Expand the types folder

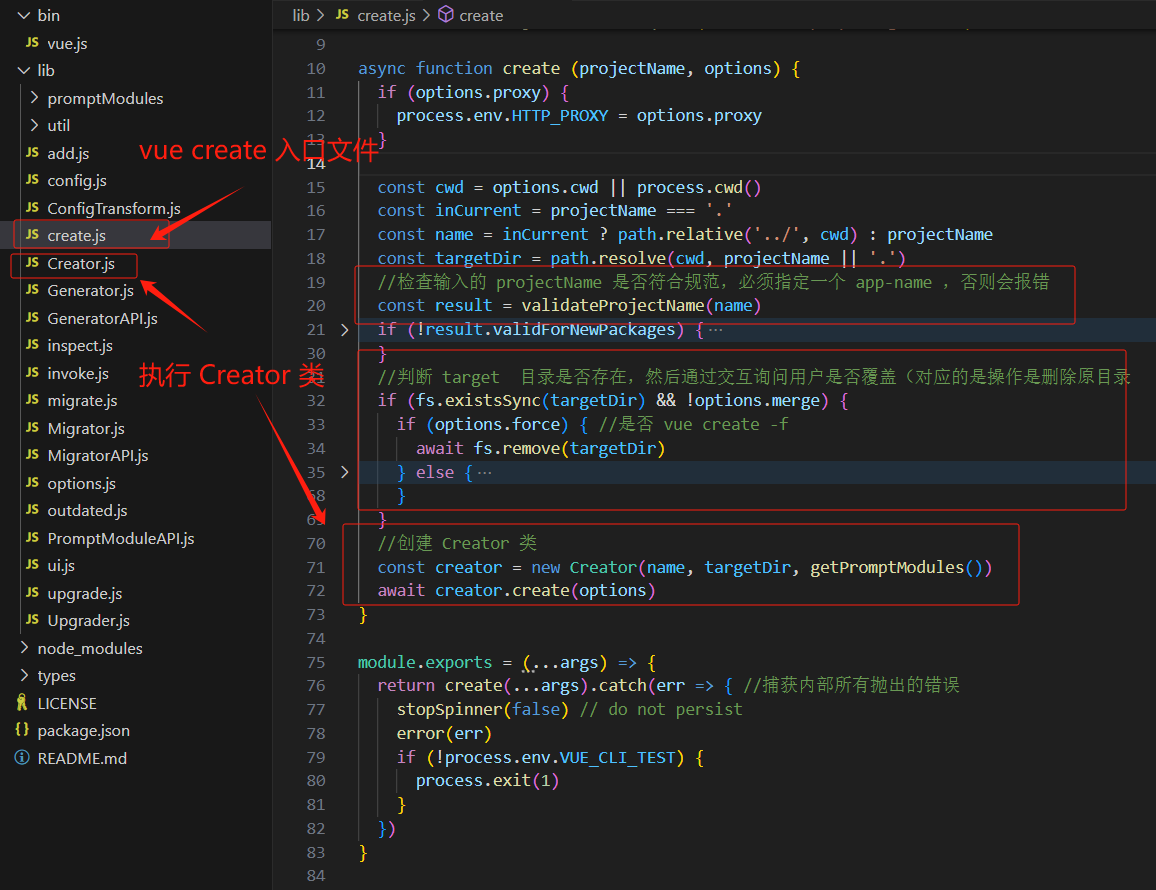24,675
